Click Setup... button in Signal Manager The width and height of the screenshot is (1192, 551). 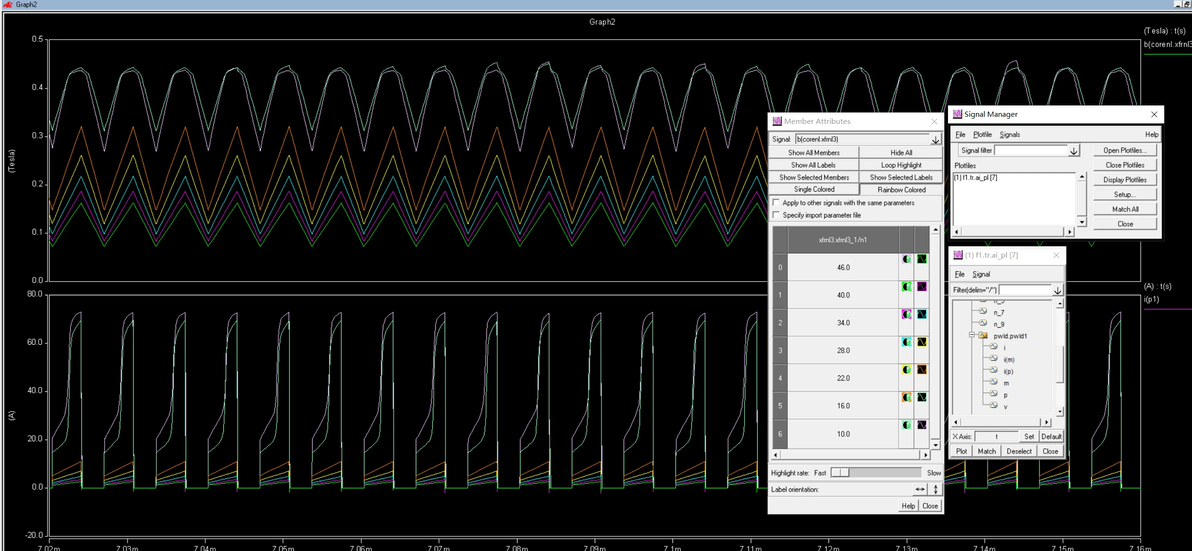click(x=1125, y=195)
